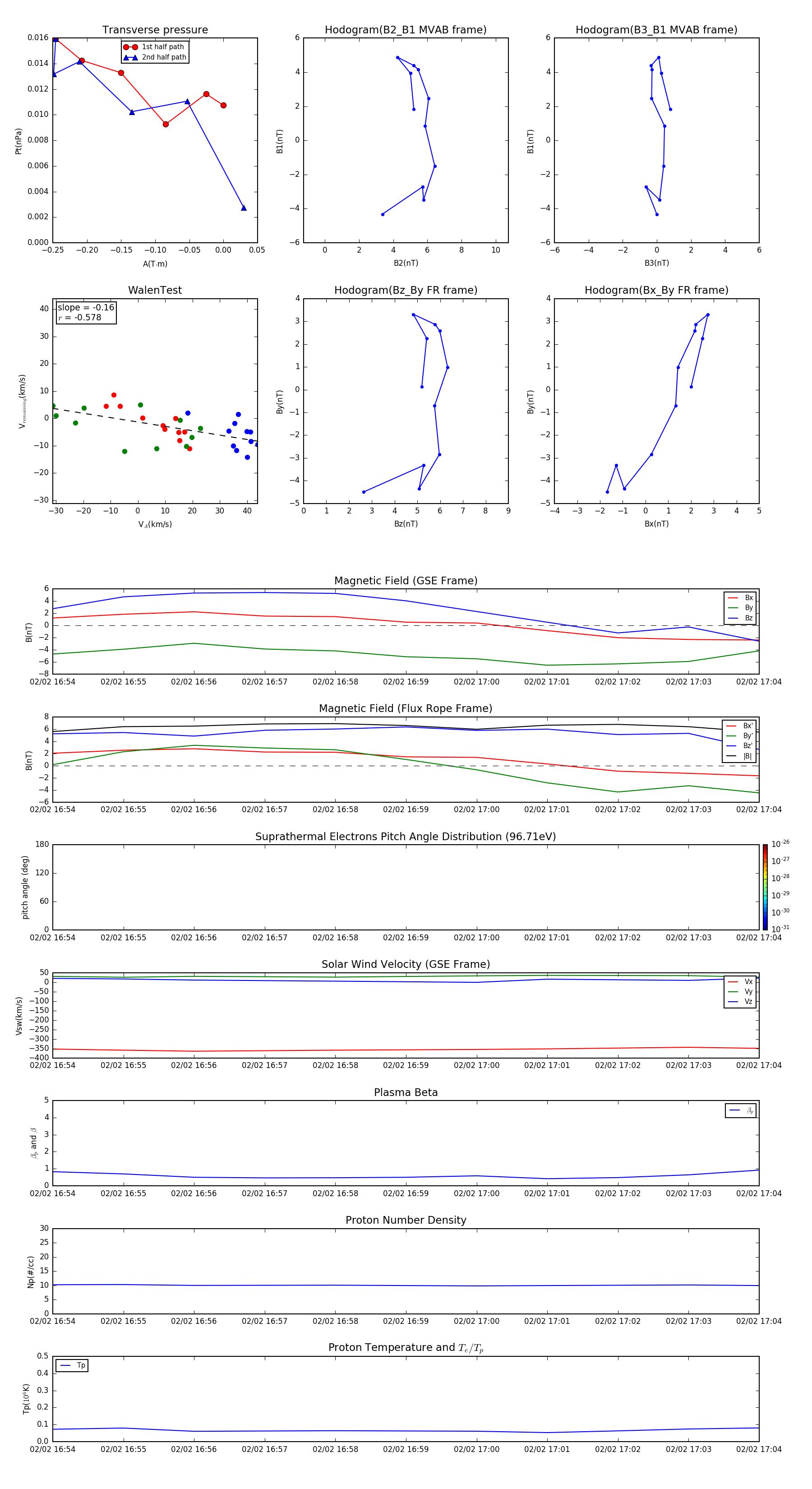This screenshot has width=812, height=1489.
Task: Click the last blue triangle in Transverse pressure plot
Action: (x=244, y=208)
